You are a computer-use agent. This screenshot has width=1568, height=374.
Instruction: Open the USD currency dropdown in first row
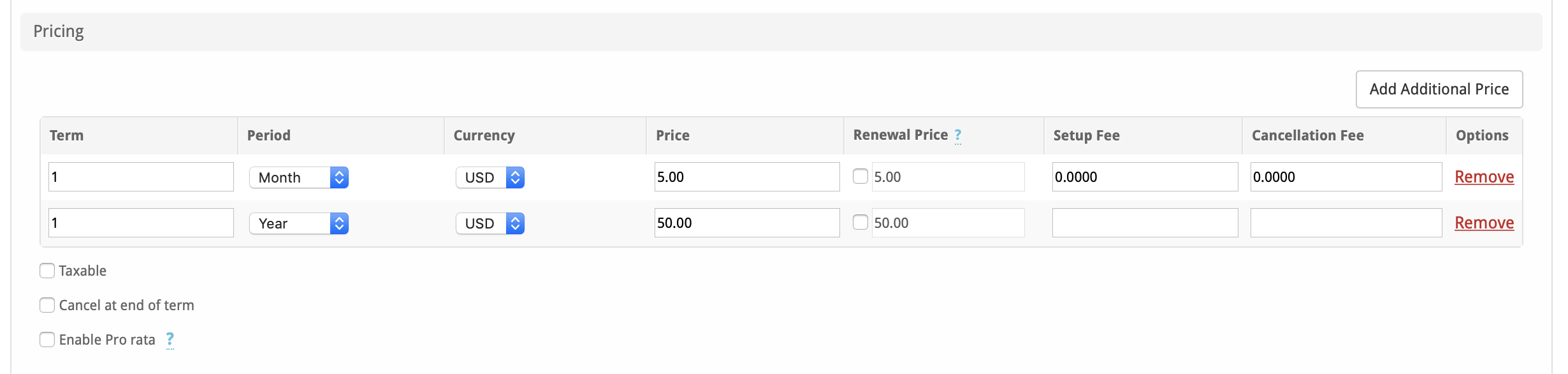490,177
